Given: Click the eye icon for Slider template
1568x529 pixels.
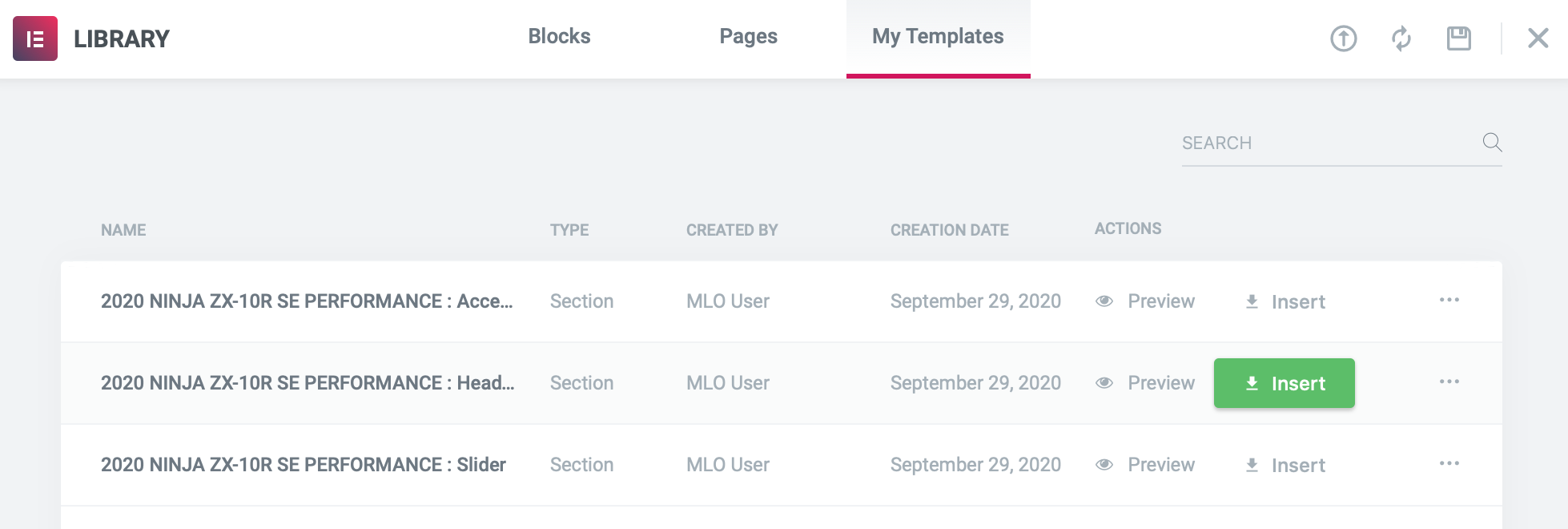Looking at the screenshot, I should click(1104, 465).
